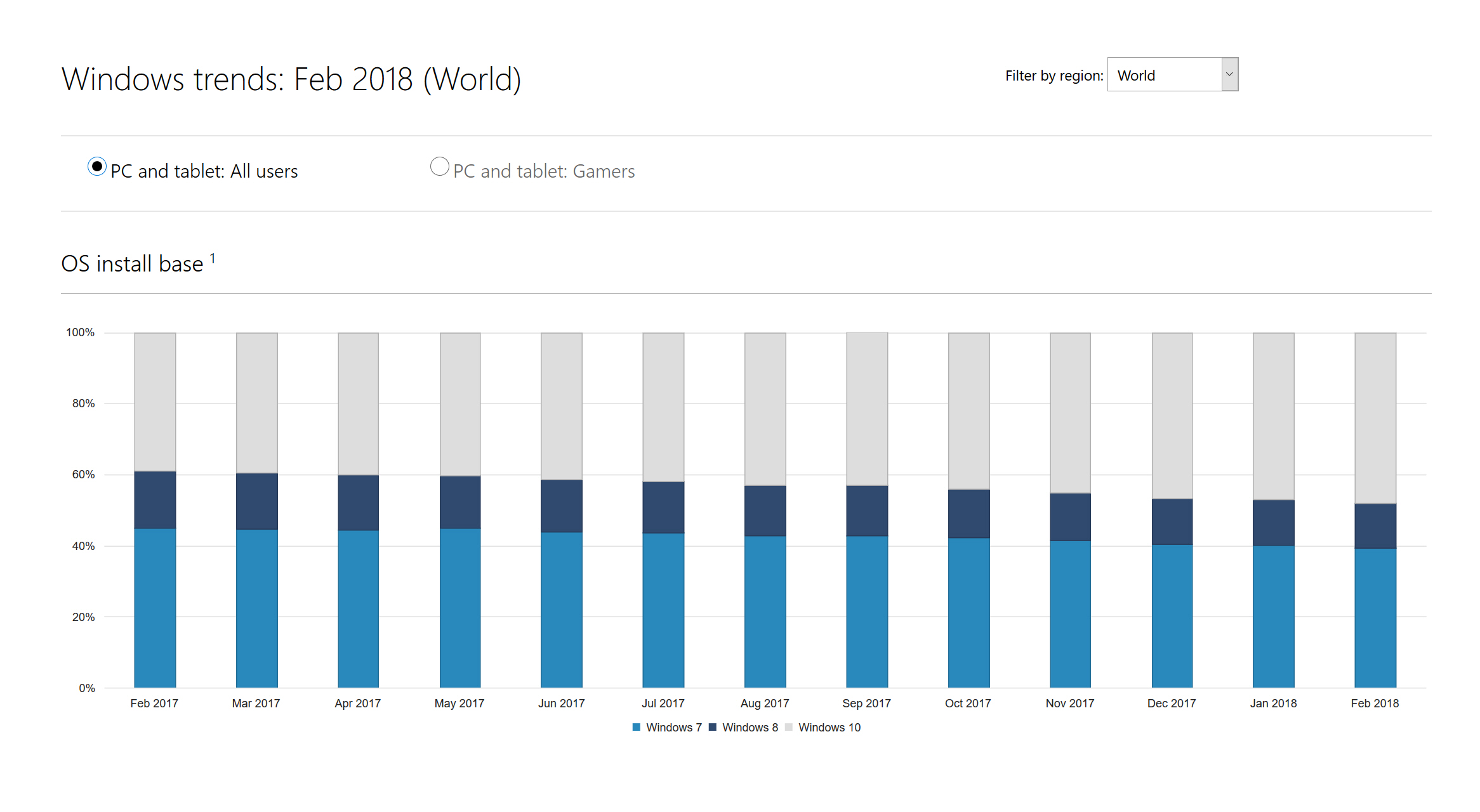This screenshot has width=1480, height=812.
Task: Click the 'Aug 2017' axis label
Action: pyautogui.click(x=765, y=704)
